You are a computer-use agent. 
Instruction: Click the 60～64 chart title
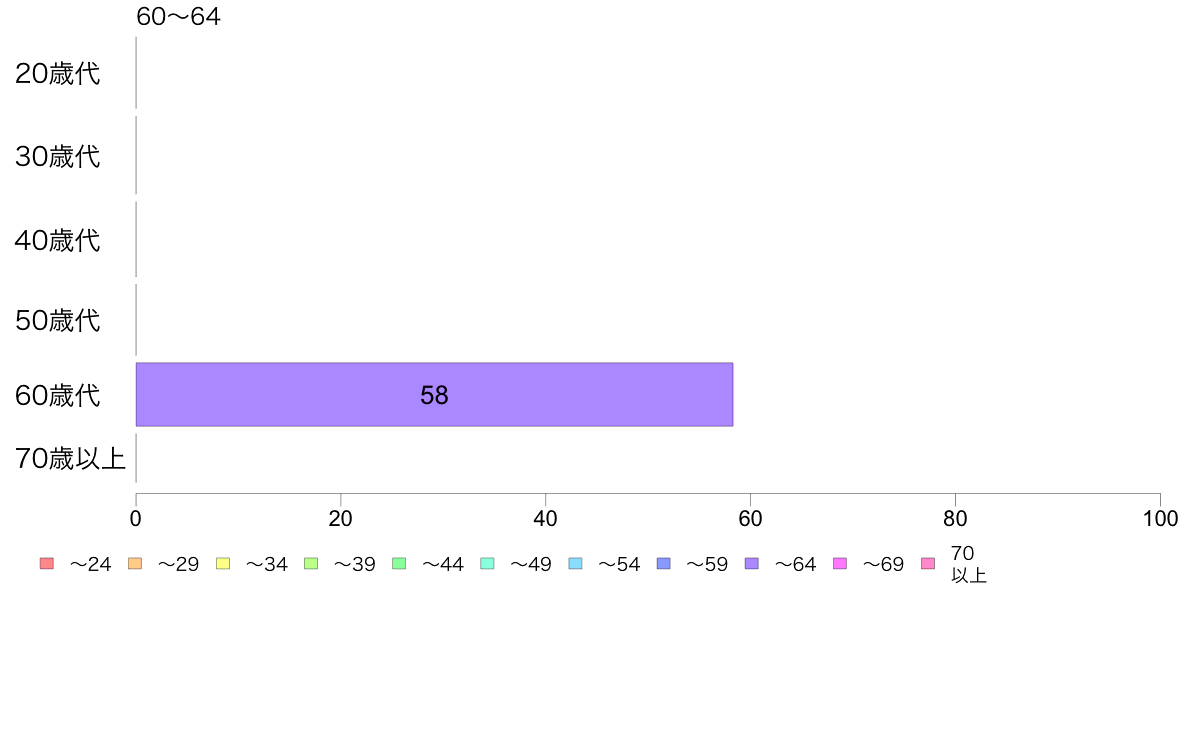[x=178, y=16]
